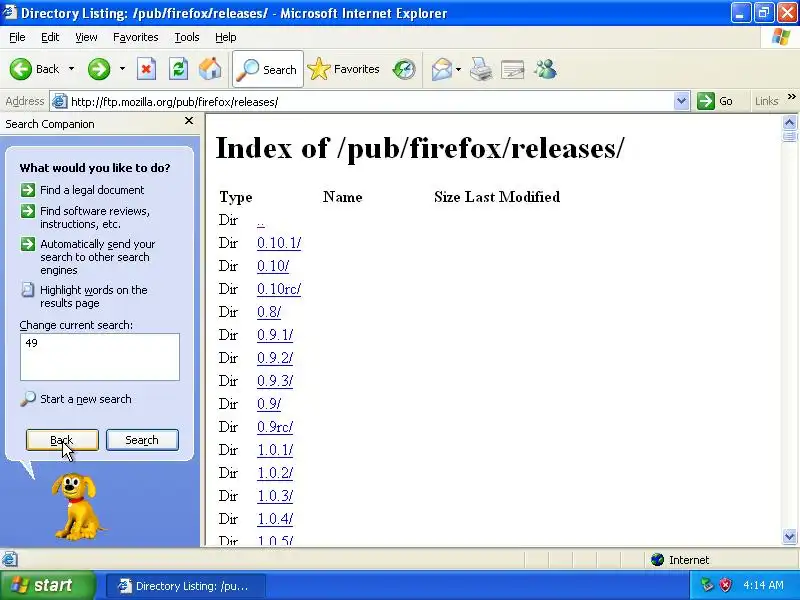
Task: Click arrow icon beside Find software reviews
Action: (x=28, y=211)
